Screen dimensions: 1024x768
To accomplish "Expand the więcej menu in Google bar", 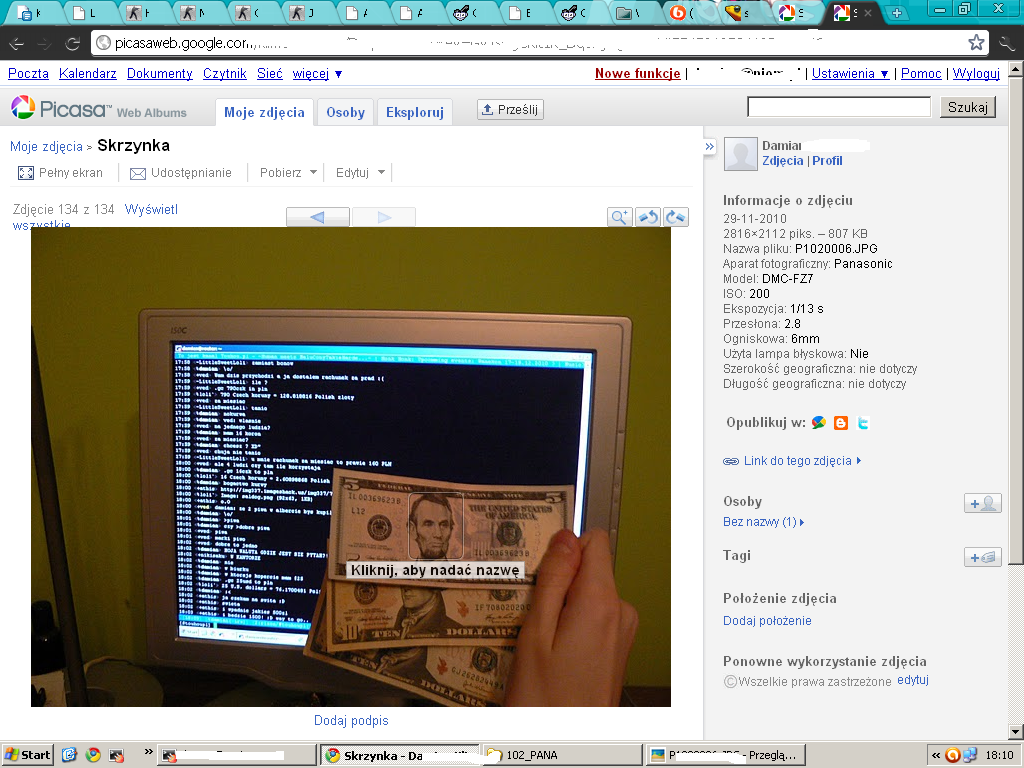I will coord(317,74).
